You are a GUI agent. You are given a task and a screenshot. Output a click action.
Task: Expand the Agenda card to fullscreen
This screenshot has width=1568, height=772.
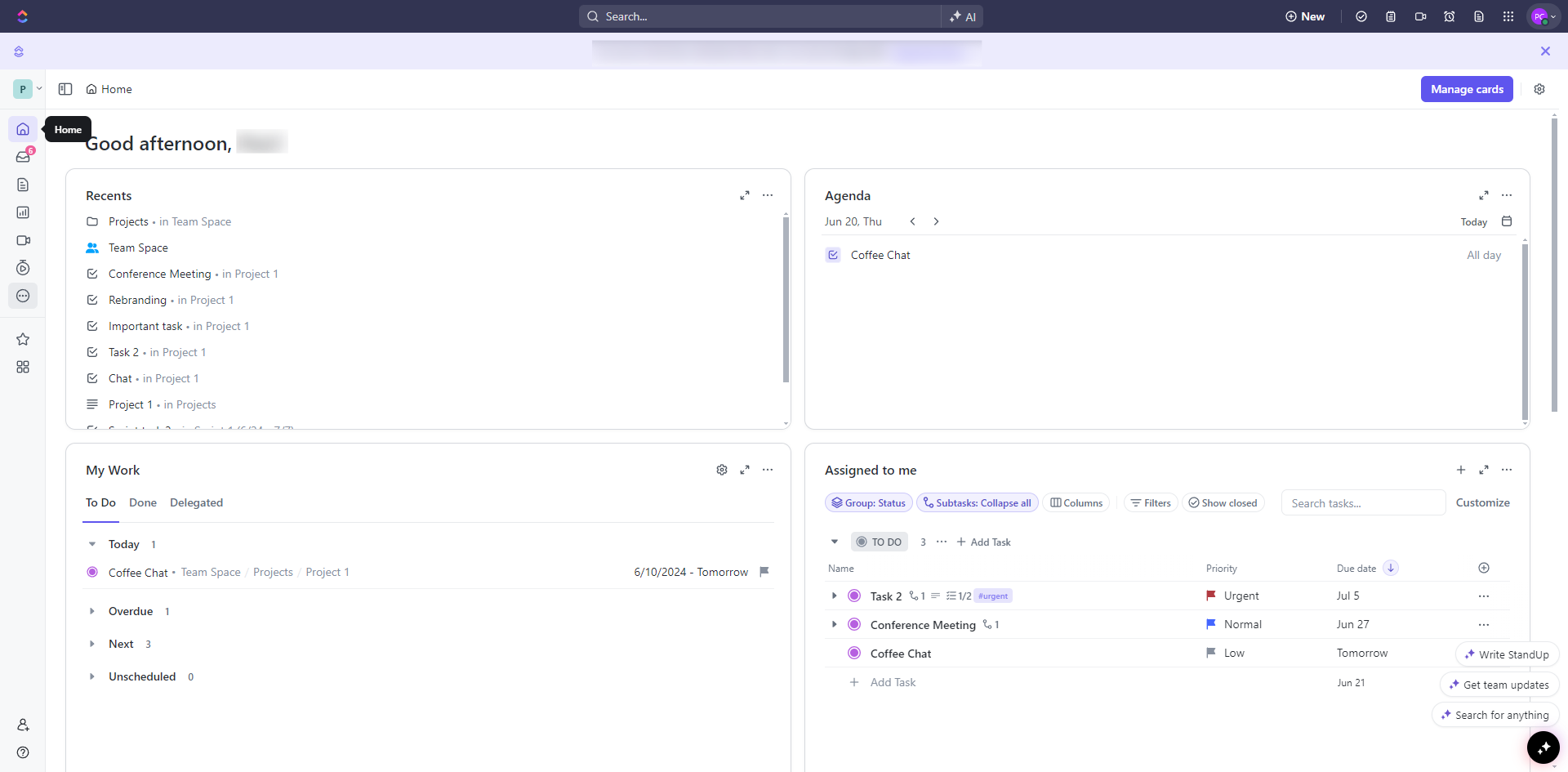pos(1484,195)
